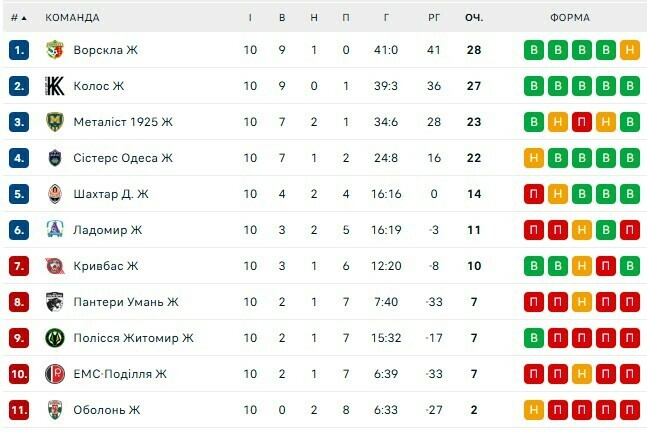Click Оболонь Ж's orange Н form badge
This screenshot has height=433, width=647.
[x=534, y=410]
